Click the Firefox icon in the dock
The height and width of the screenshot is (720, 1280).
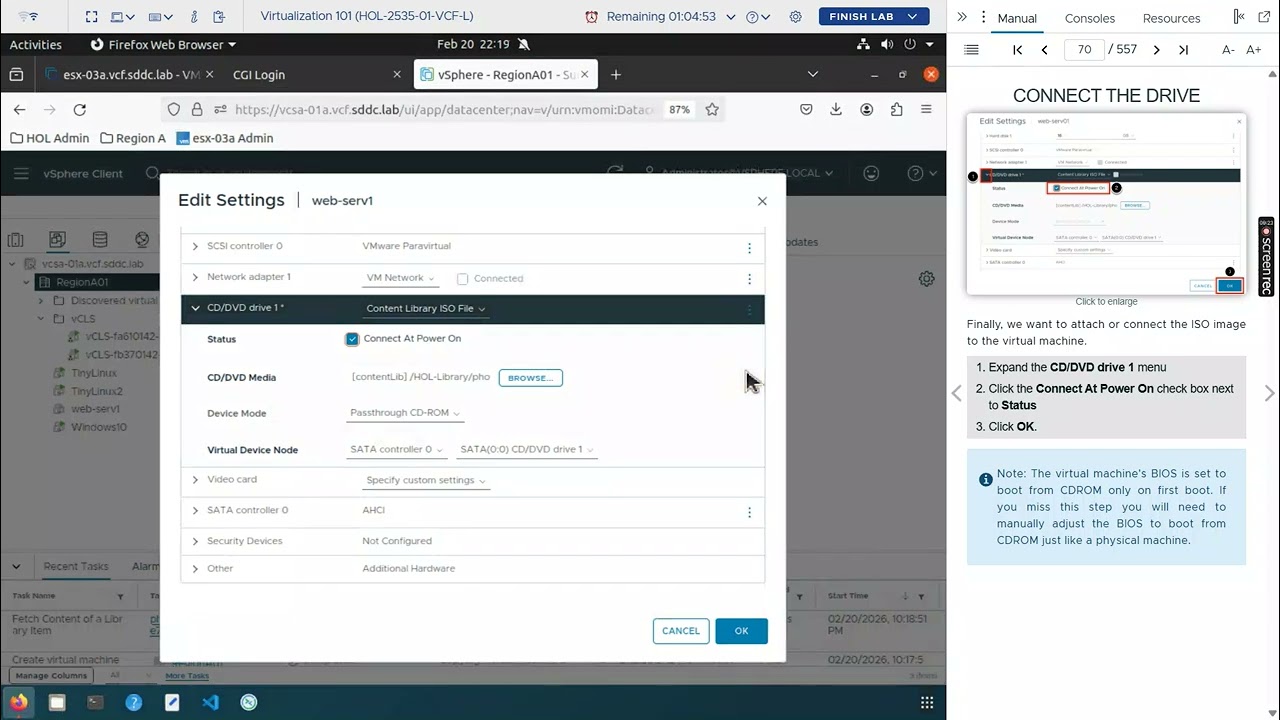(x=18, y=702)
